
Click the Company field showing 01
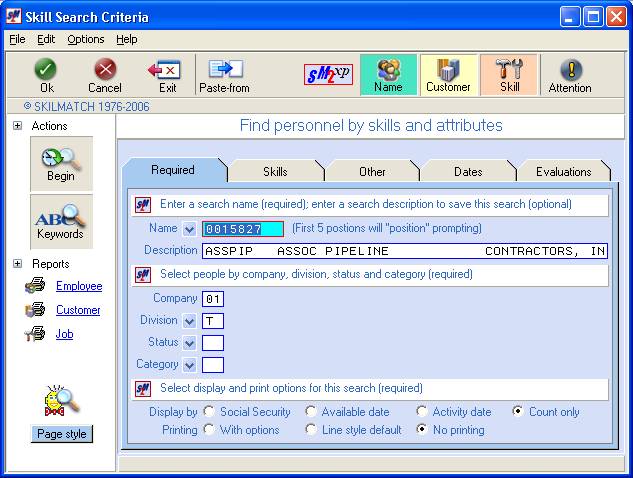click(213, 299)
